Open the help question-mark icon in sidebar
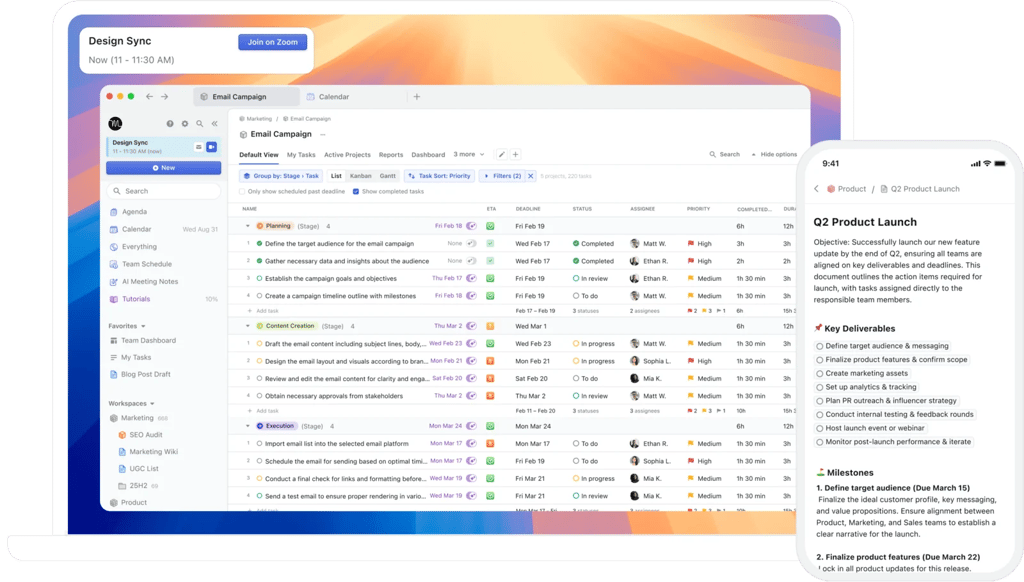 [x=170, y=123]
